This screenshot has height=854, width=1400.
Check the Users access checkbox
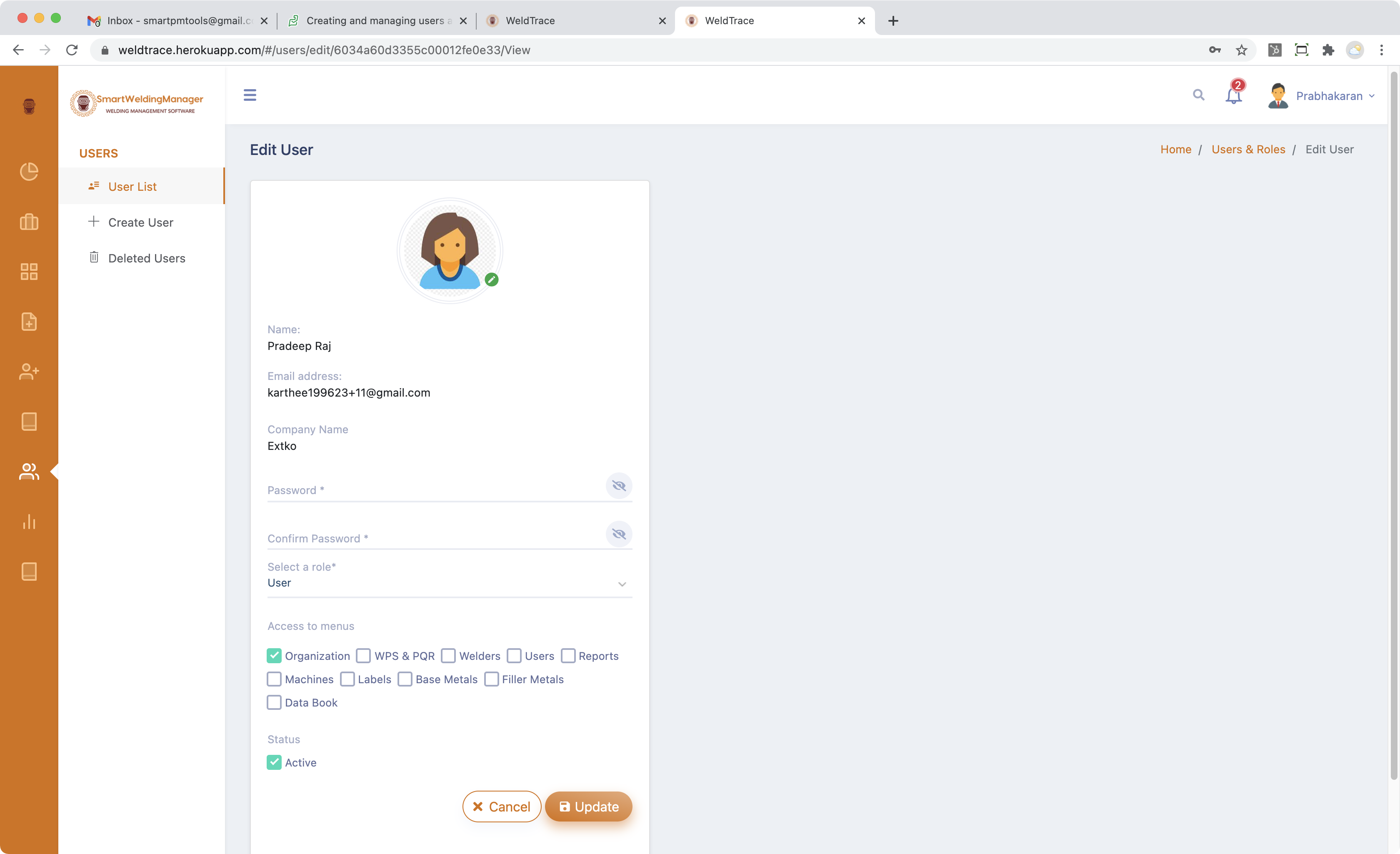coord(514,656)
